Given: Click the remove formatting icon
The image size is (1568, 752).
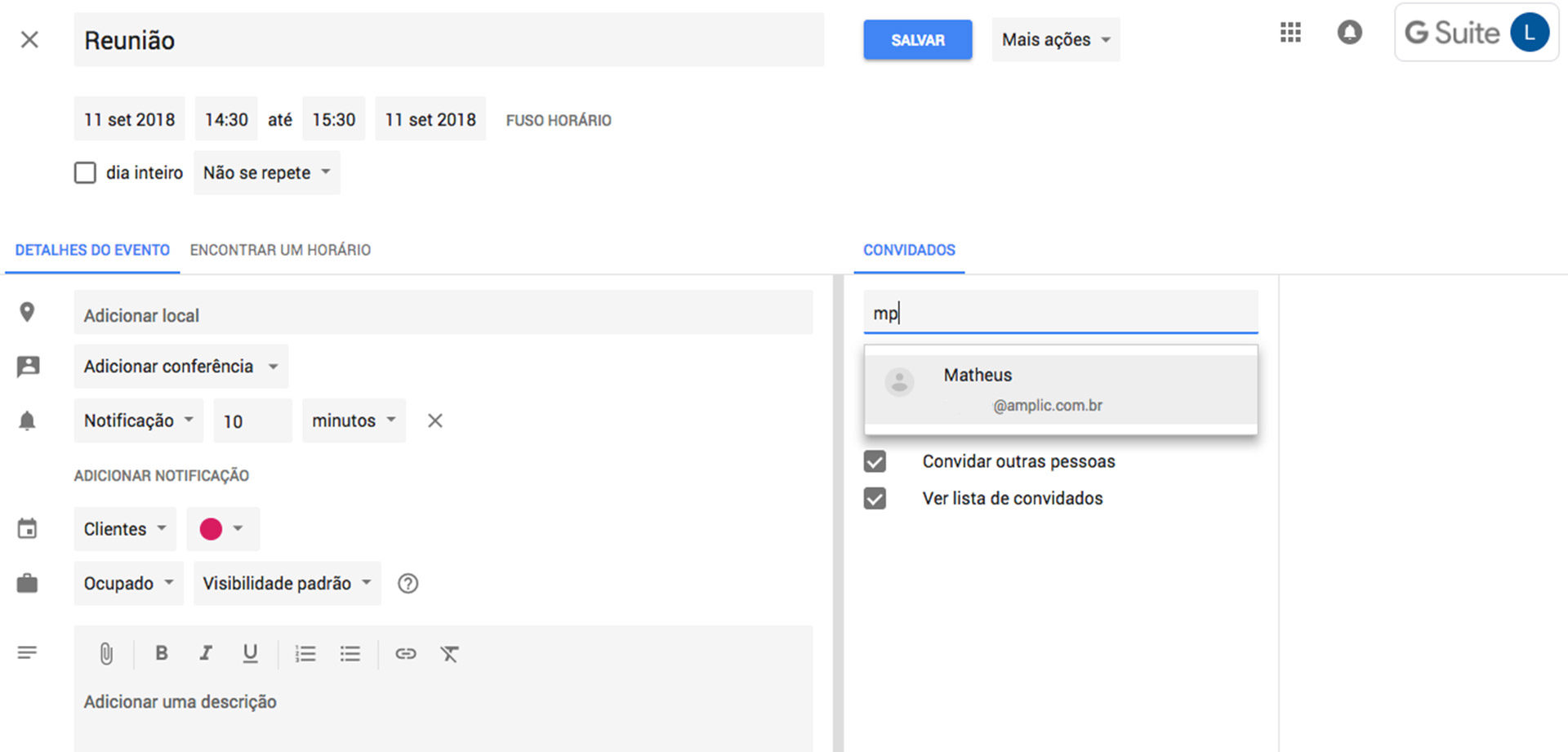Looking at the screenshot, I should 449,653.
